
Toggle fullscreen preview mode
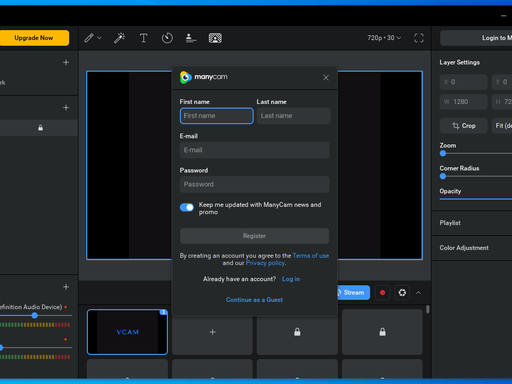(x=419, y=38)
